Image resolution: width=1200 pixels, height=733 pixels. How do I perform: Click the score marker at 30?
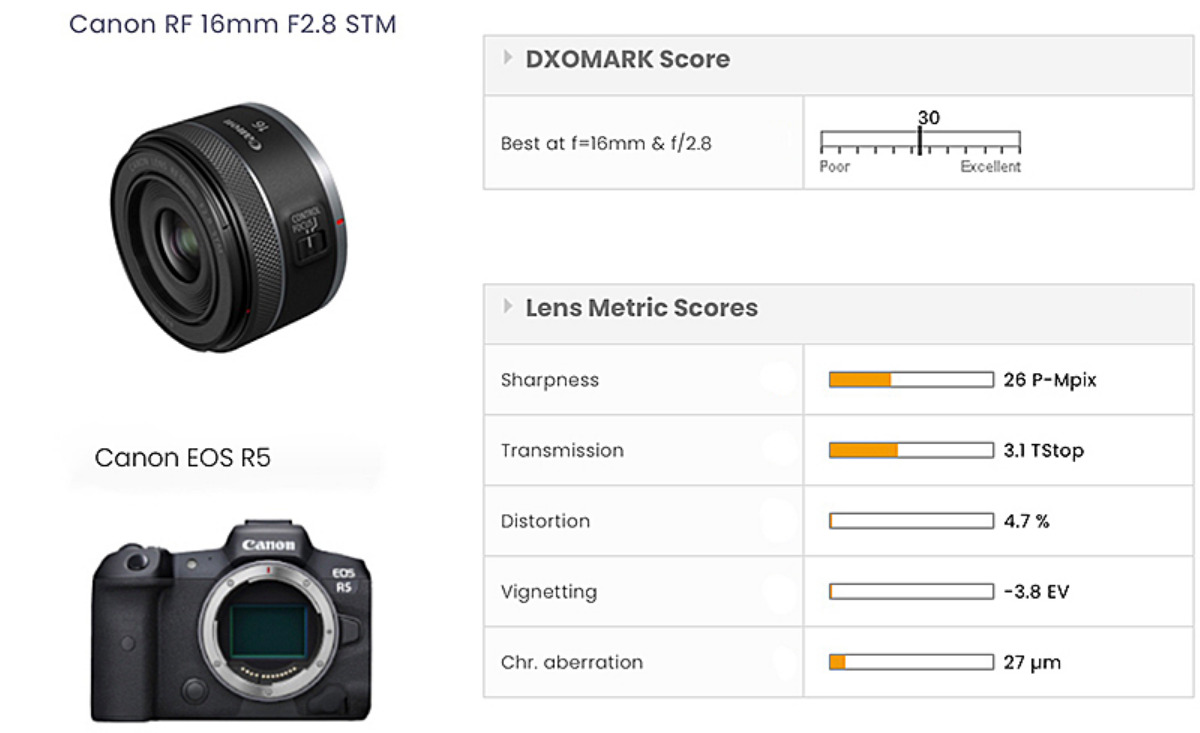(x=919, y=142)
